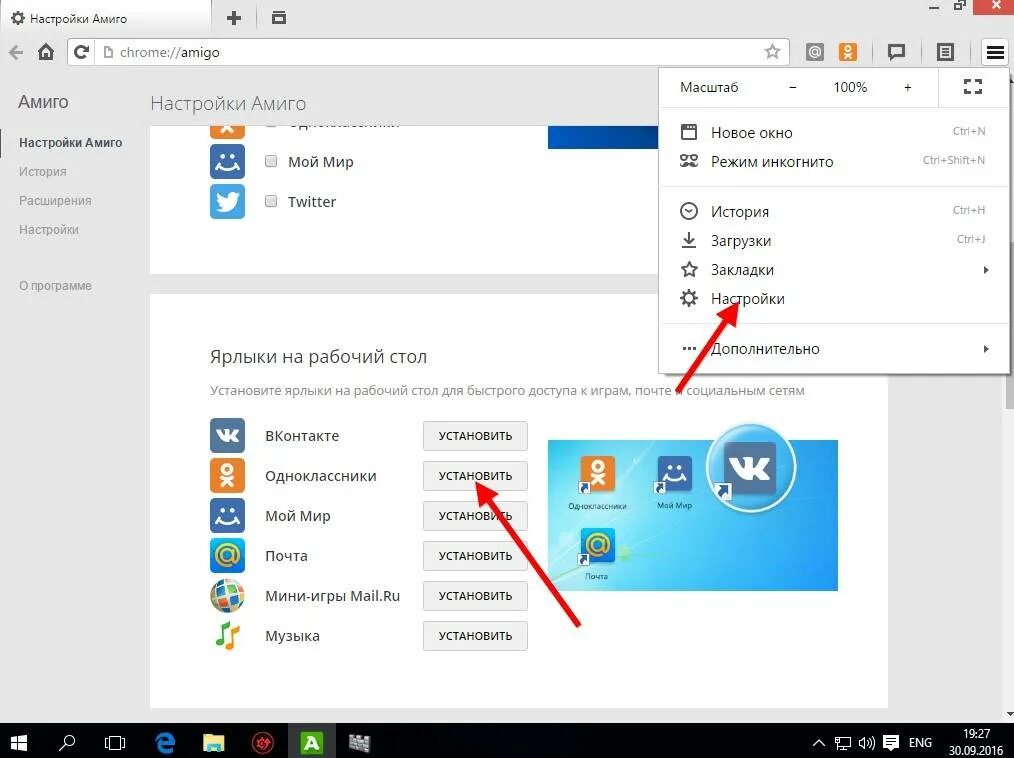Open История from the dropdown menu
Viewport: 1014px width, 758px height.
tap(834, 211)
